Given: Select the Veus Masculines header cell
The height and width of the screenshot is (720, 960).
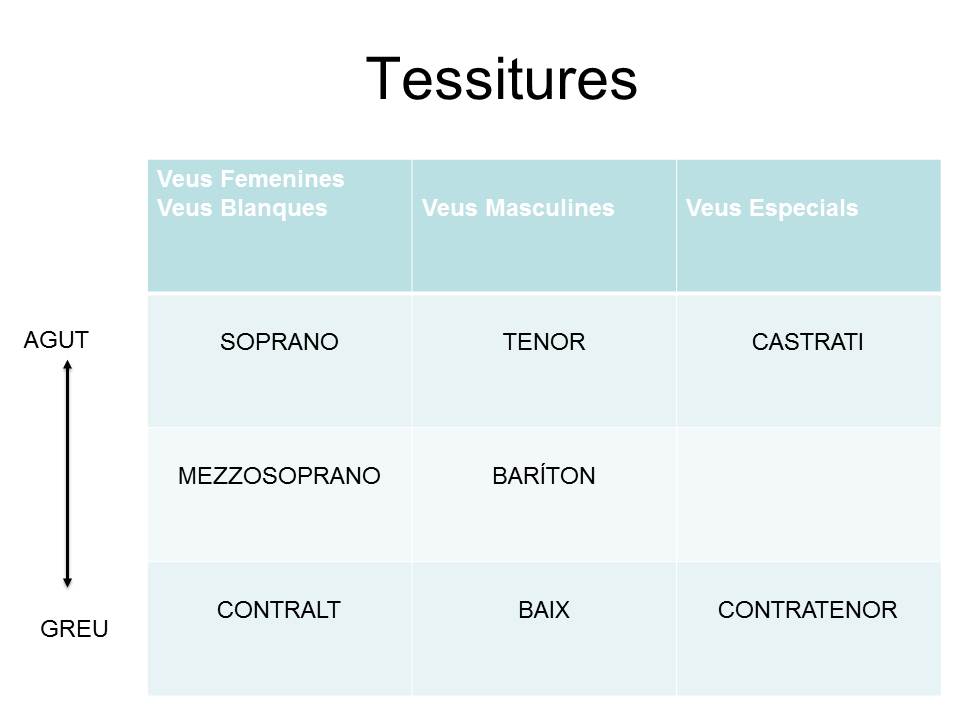Looking at the screenshot, I should (544, 225).
